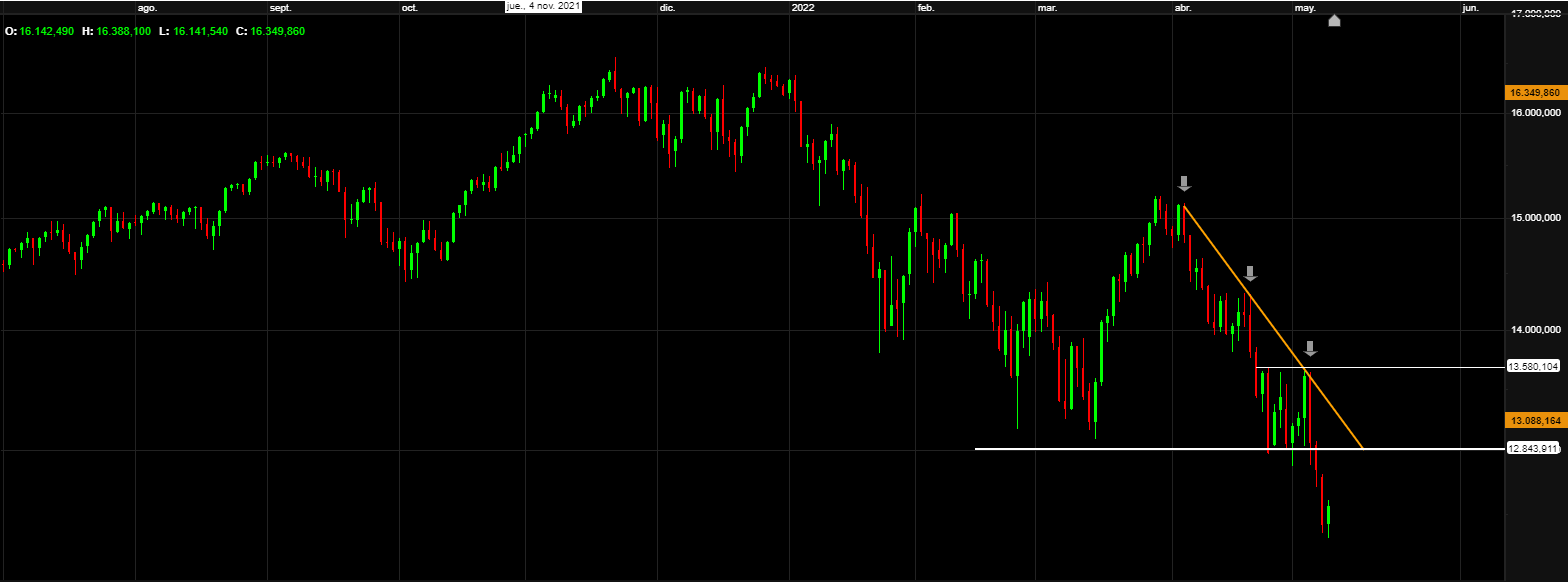Click the ago. month label on time axis
Image resolution: width=1568 pixels, height=582 pixels.
pos(147,7)
